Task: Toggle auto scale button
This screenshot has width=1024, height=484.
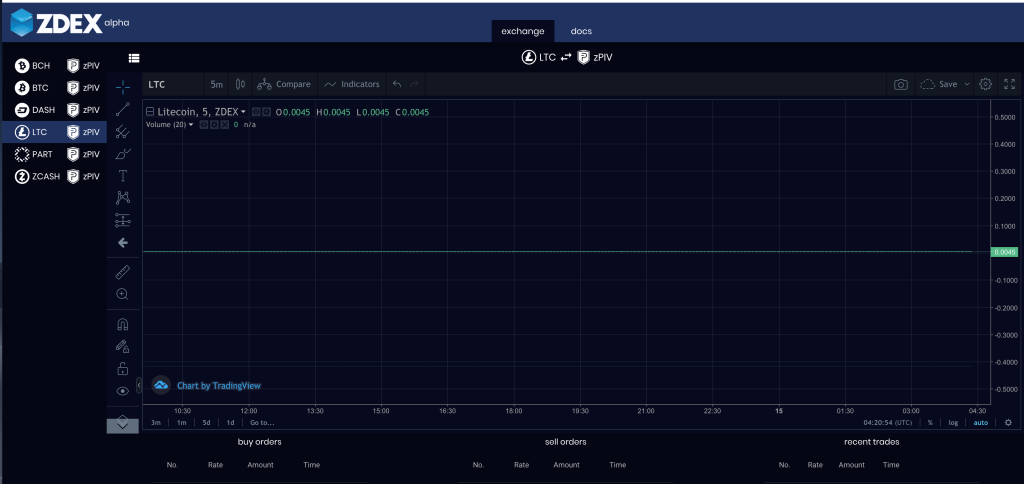Action: click(x=981, y=423)
